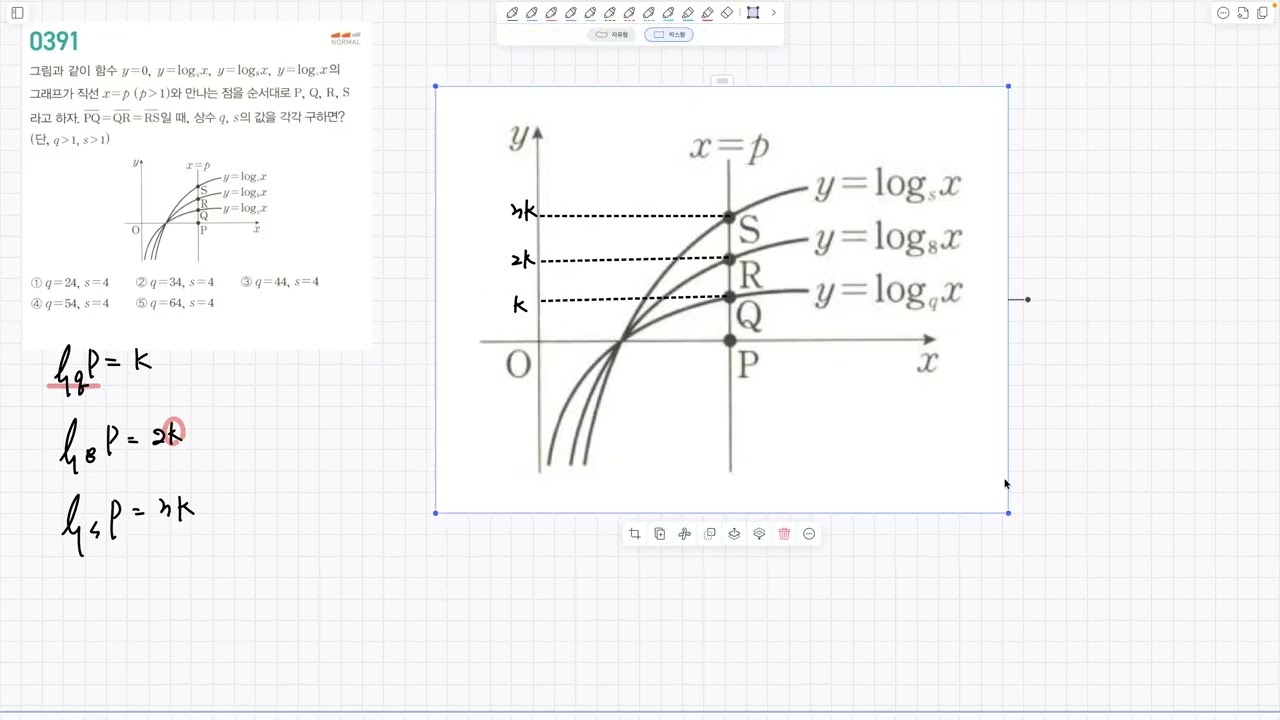Click answer choice ③ q=44, s=4
This screenshot has height=720, width=1280.
pyautogui.click(x=280, y=282)
